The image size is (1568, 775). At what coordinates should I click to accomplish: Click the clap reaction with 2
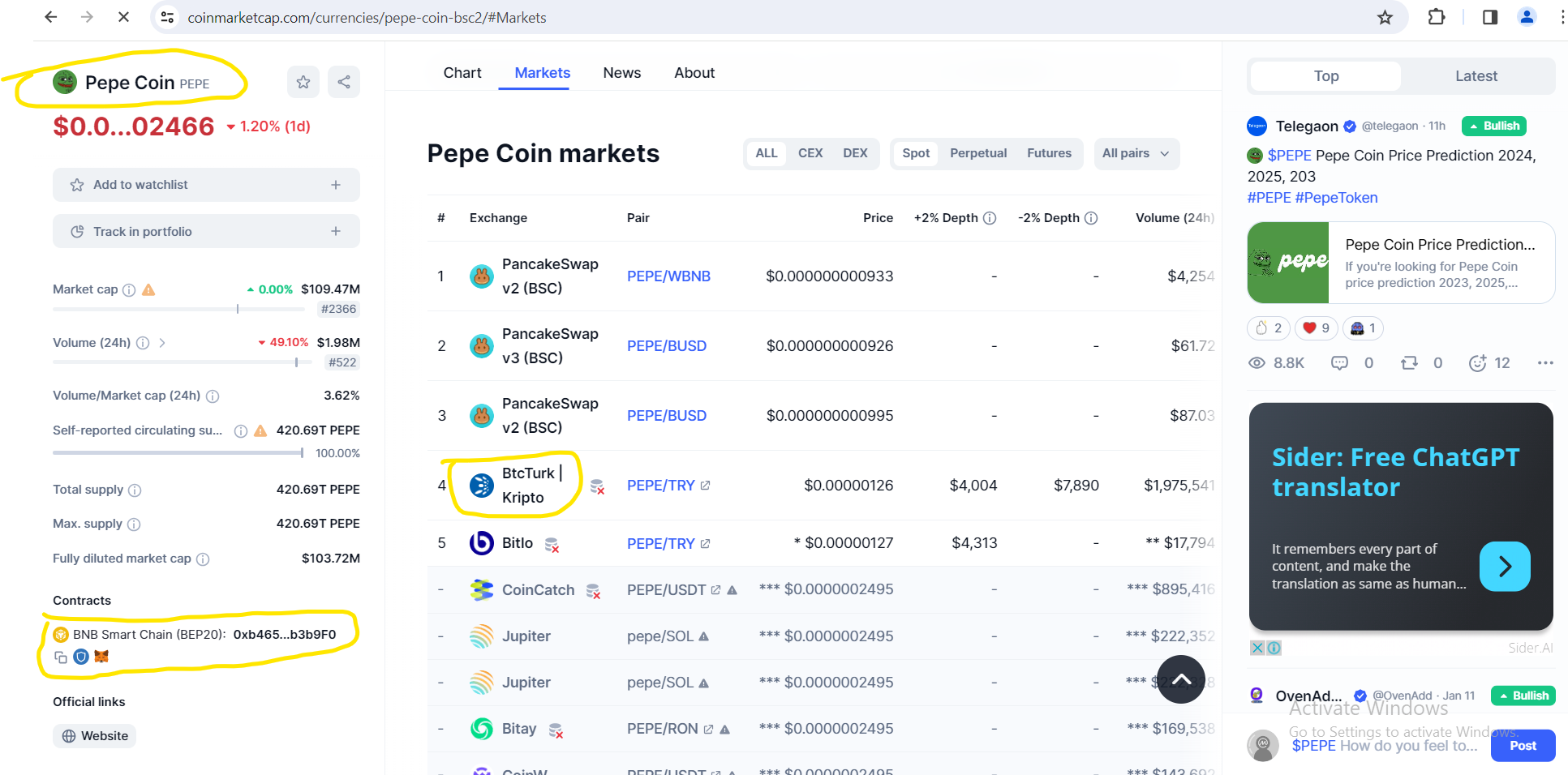(x=1269, y=328)
